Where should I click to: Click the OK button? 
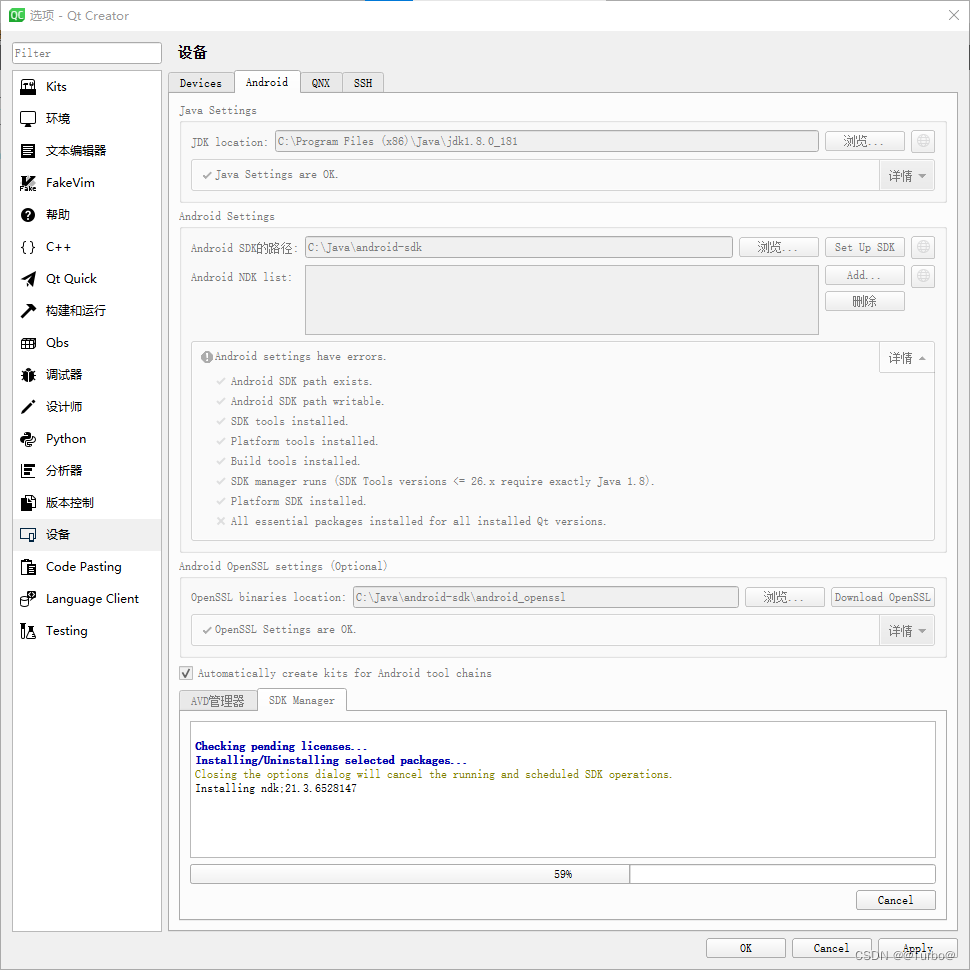745,948
